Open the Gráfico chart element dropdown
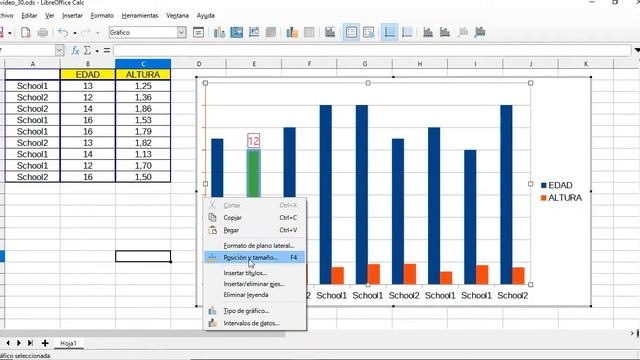Viewport: 640px width, 360px height. (x=182, y=32)
